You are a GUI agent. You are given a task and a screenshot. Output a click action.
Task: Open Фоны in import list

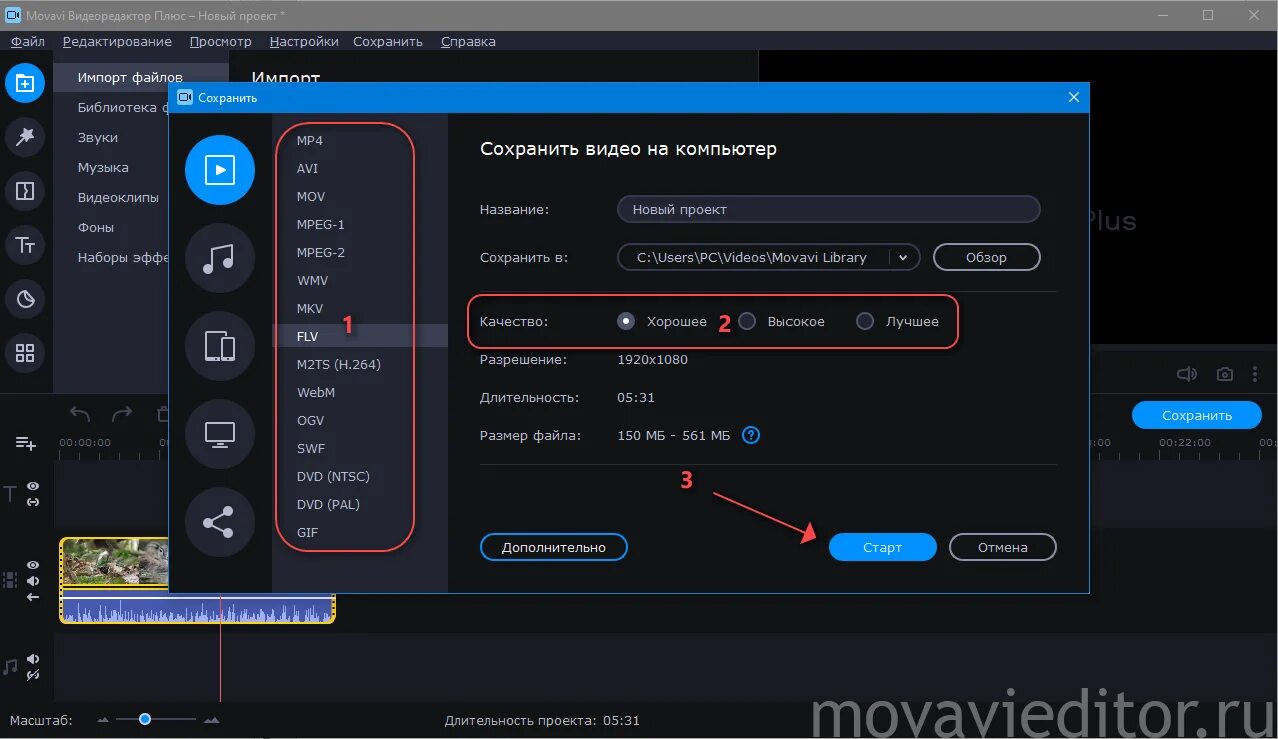96,227
